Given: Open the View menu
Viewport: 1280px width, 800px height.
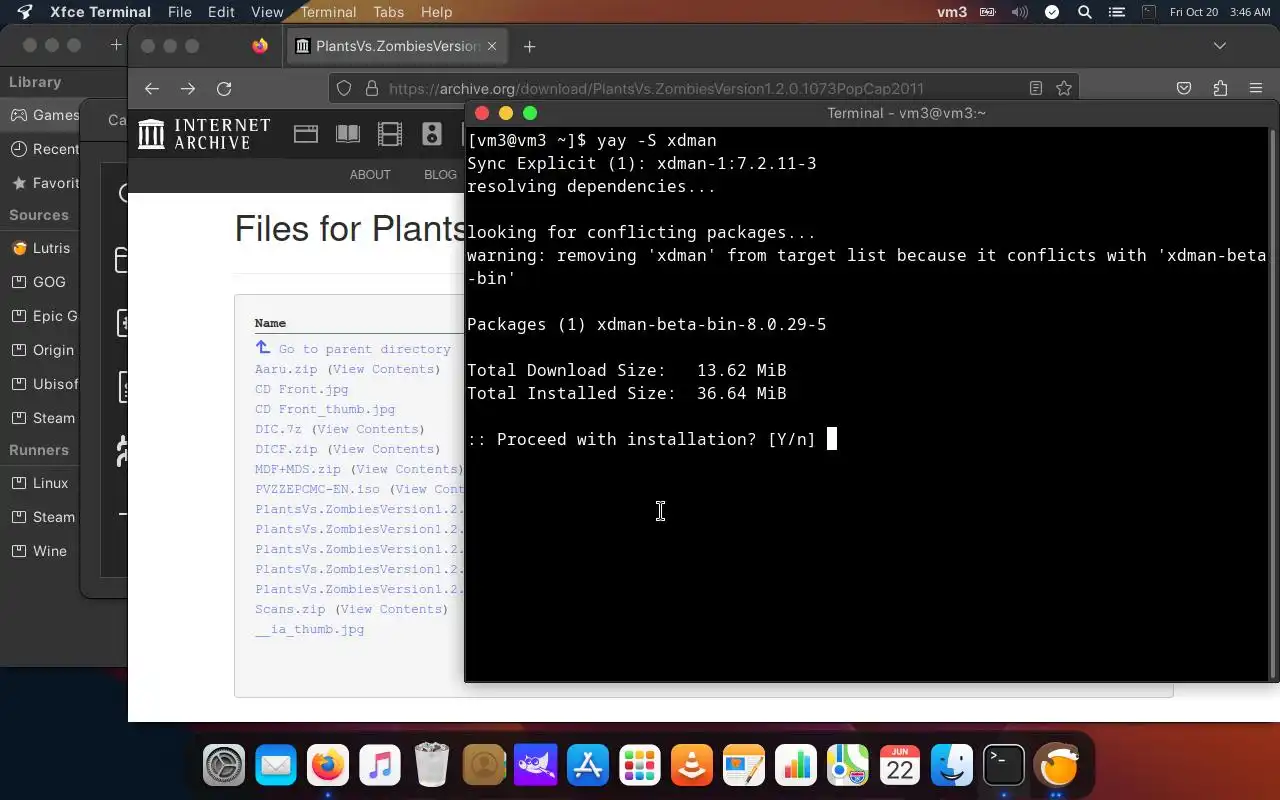Looking at the screenshot, I should [267, 12].
